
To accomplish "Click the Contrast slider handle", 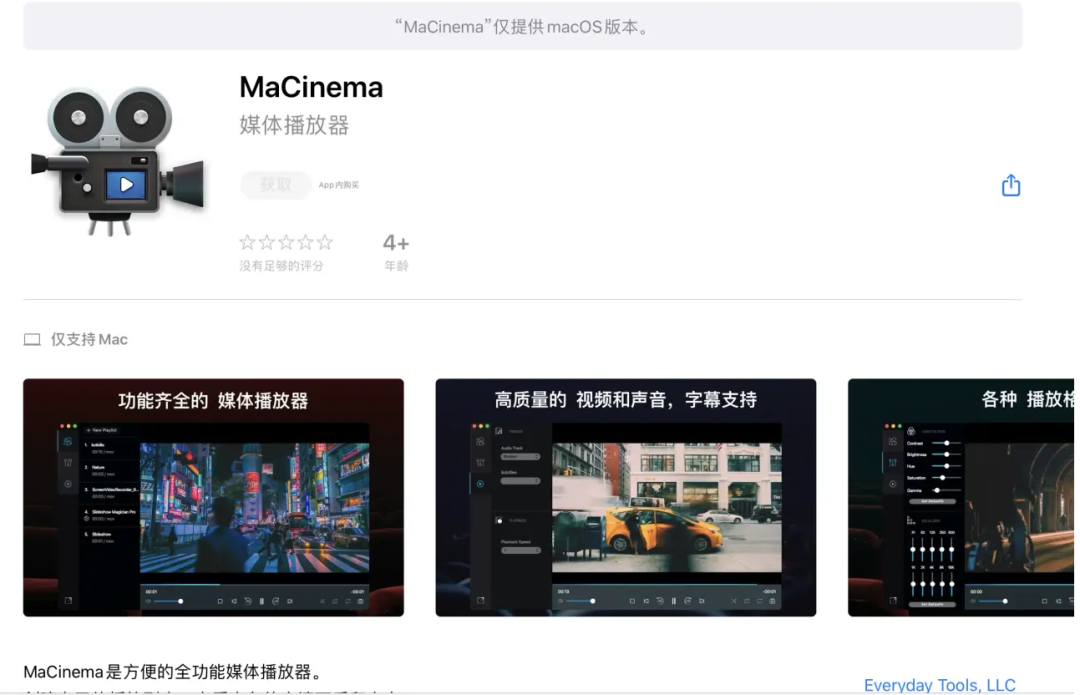I will click(x=947, y=443).
